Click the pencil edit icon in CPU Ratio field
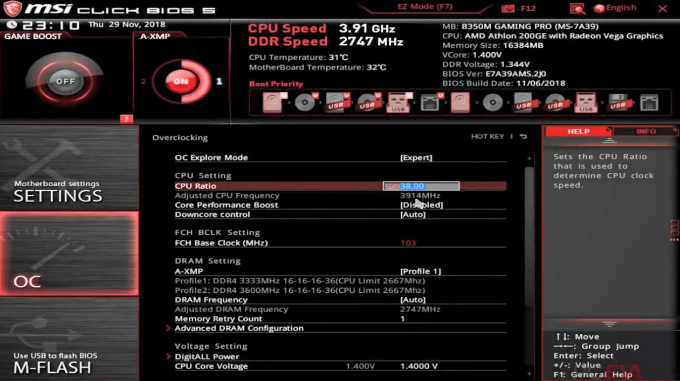This screenshot has width=680, height=381. click(391, 186)
